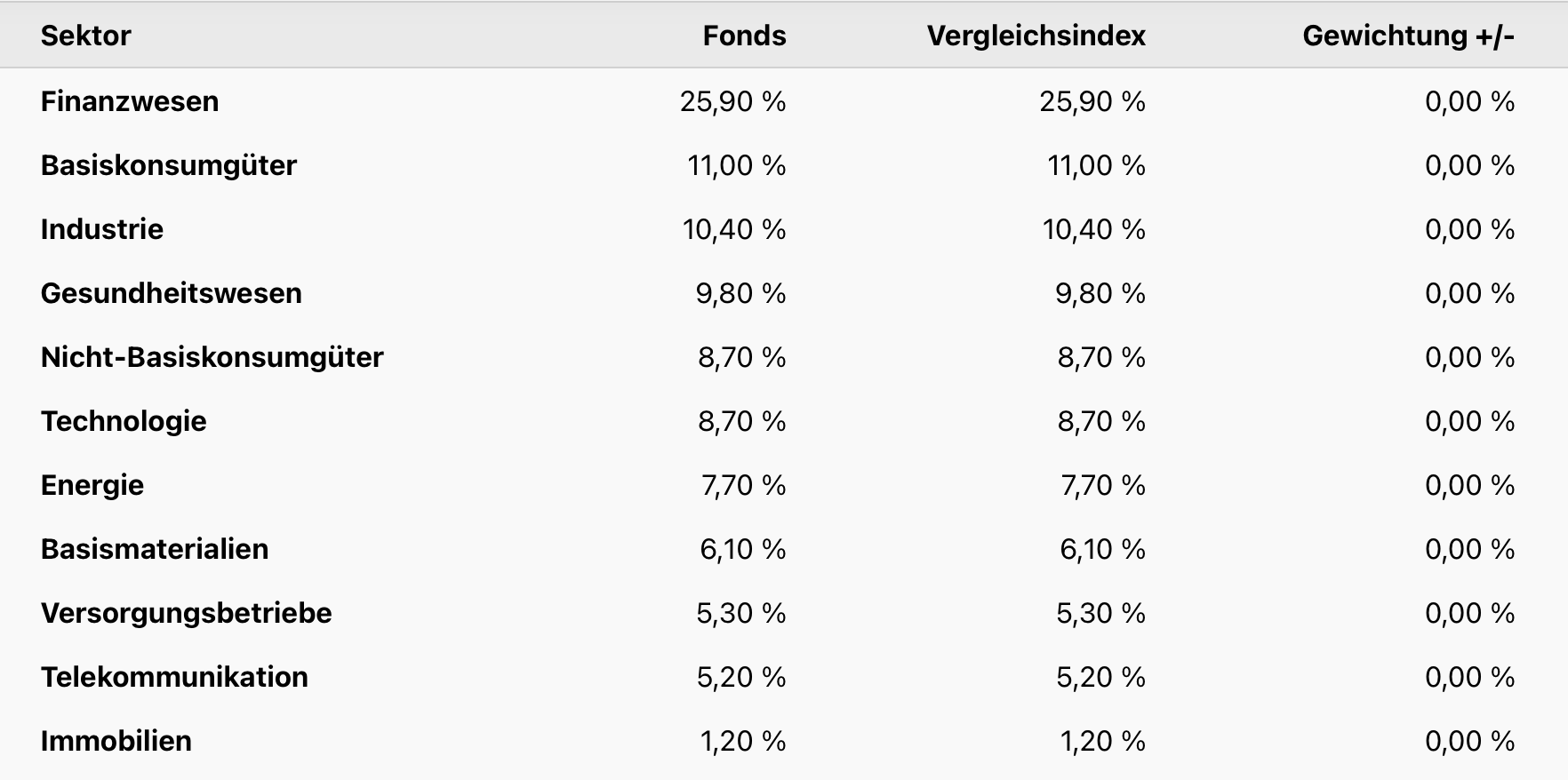Select the Immobilien sector label
The width and height of the screenshot is (1568, 780).
[116, 741]
